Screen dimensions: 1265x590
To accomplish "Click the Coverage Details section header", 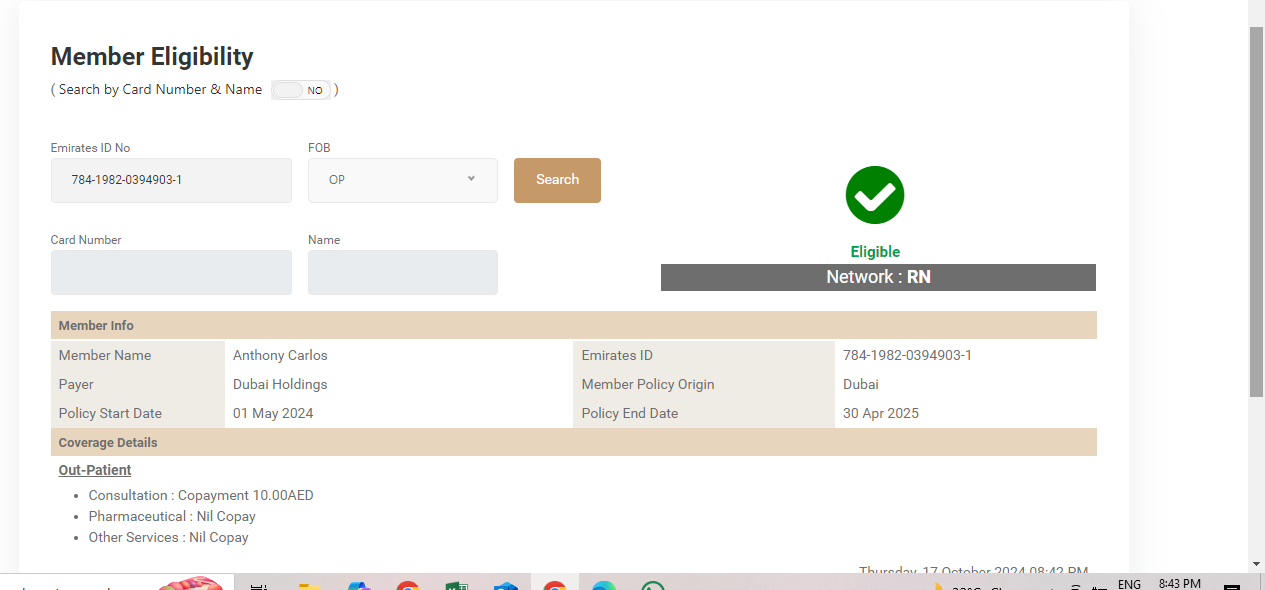I will pyautogui.click(x=574, y=442).
